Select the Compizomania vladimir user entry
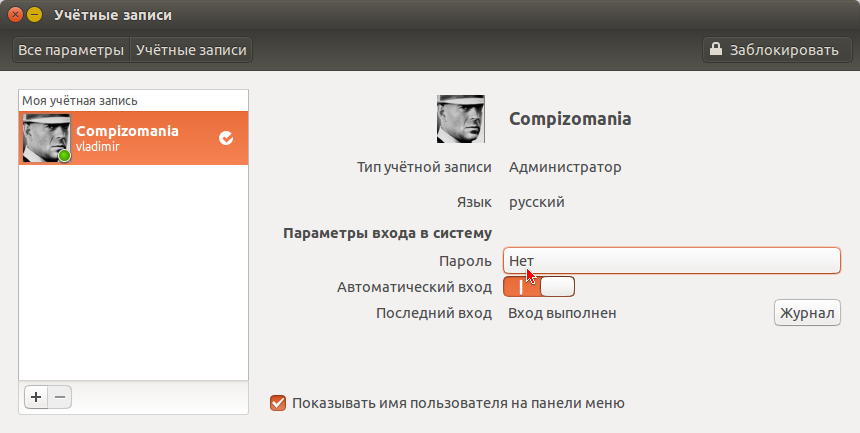This screenshot has width=860, height=433. [x=133, y=138]
